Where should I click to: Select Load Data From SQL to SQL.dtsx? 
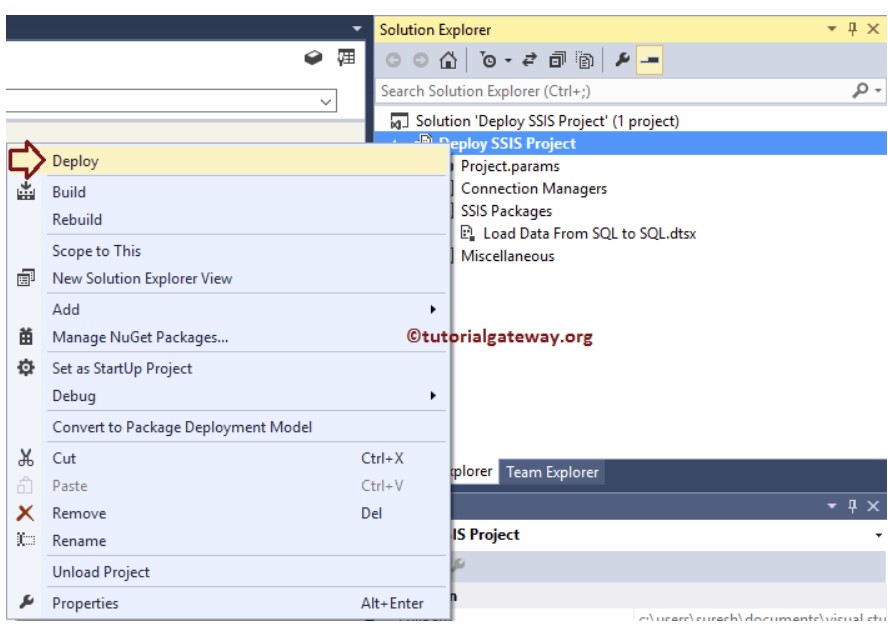pos(589,234)
